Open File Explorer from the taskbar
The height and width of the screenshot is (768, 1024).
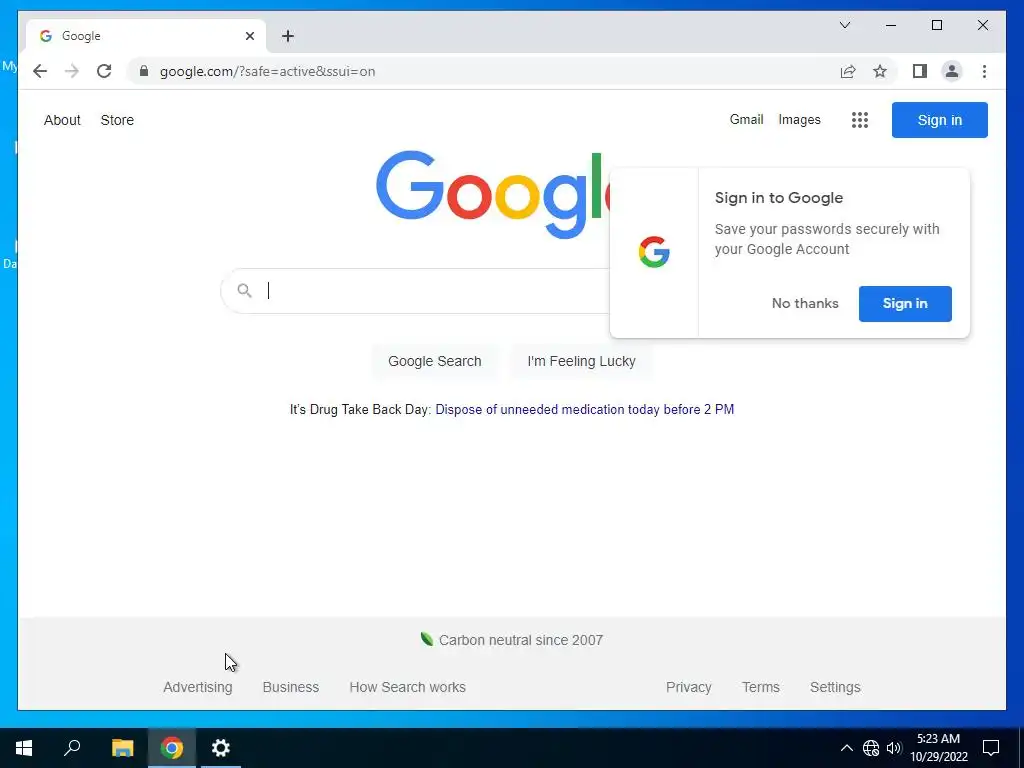click(x=122, y=748)
